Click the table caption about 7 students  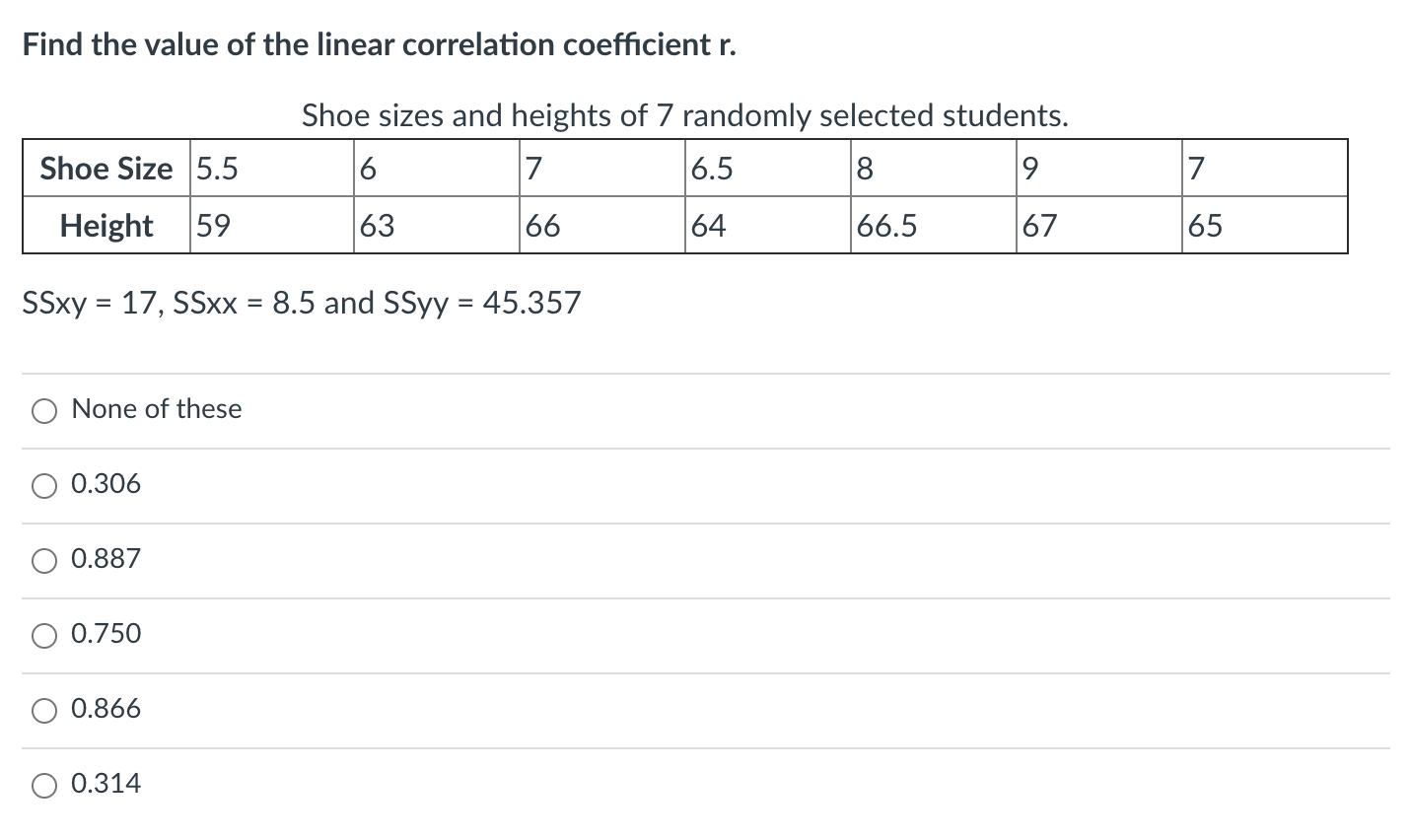(684, 115)
